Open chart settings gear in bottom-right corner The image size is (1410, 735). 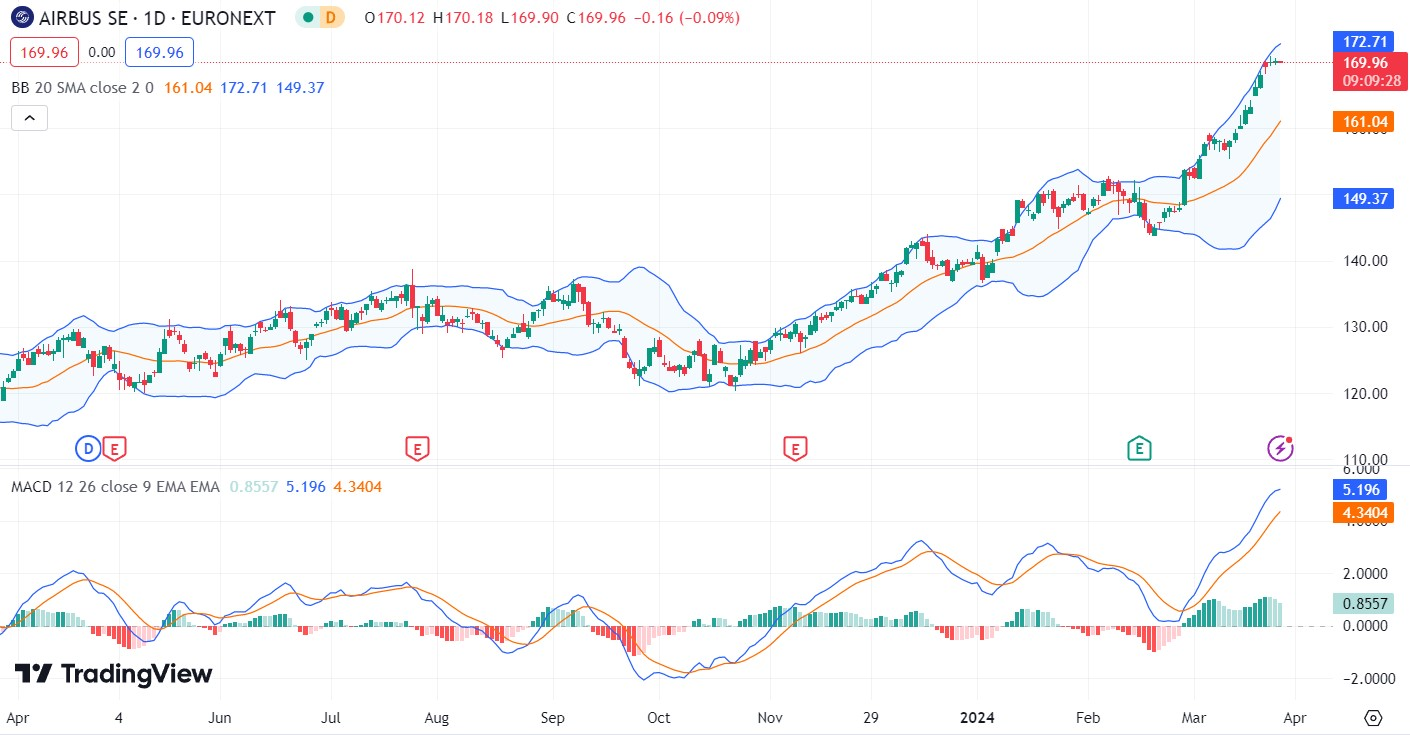pyautogui.click(x=1373, y=718)
